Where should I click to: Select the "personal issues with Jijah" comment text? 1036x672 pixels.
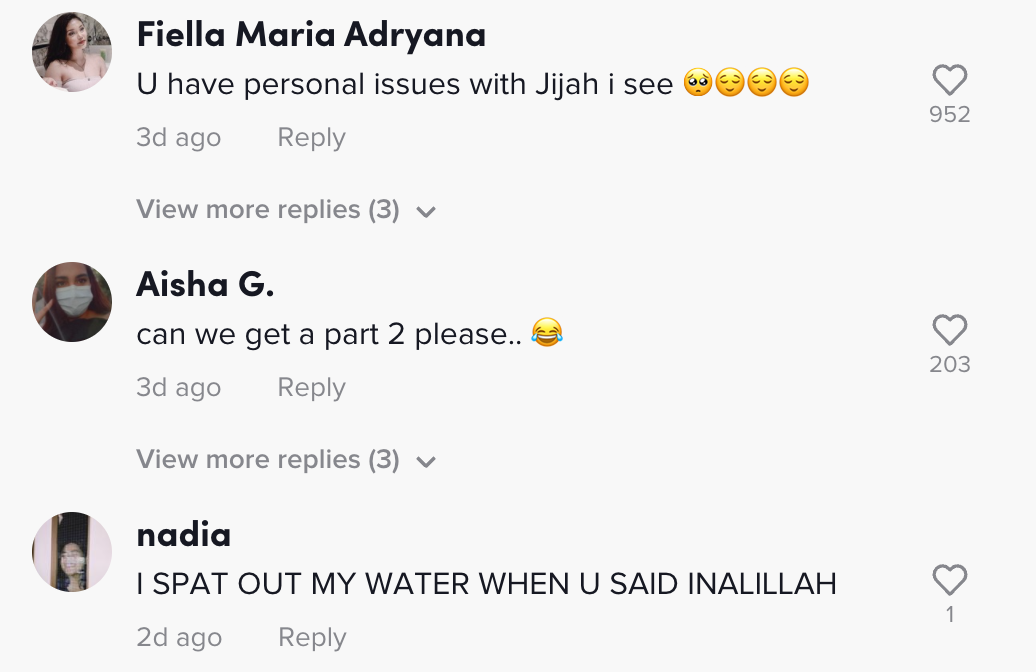click(x=405, y=85)
